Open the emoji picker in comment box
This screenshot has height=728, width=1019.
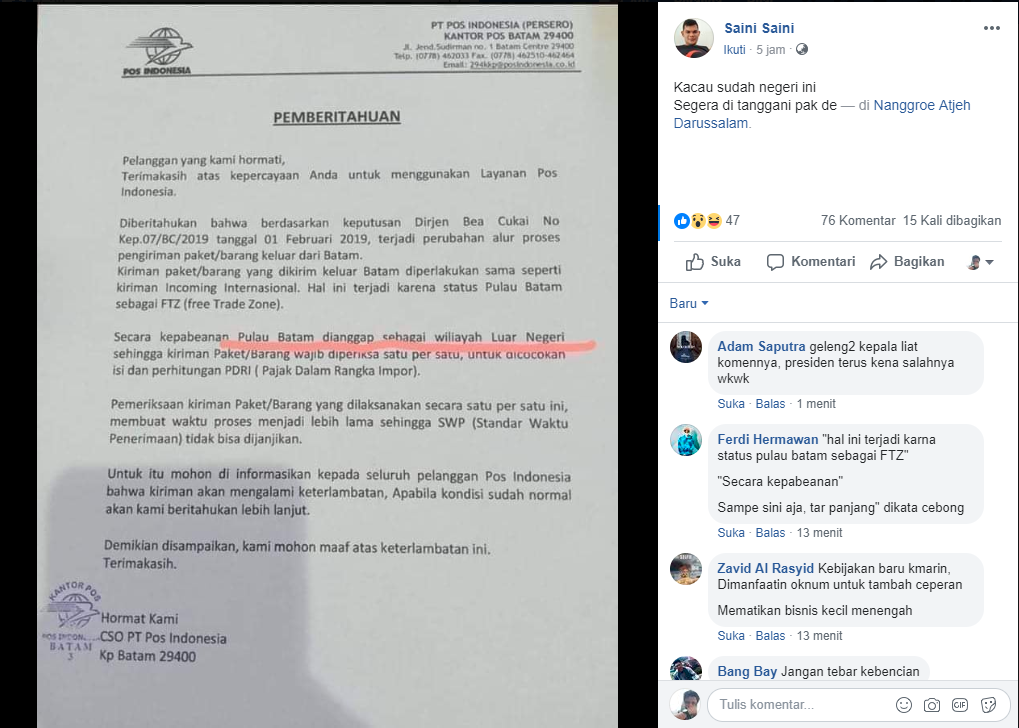coord(903,705)
